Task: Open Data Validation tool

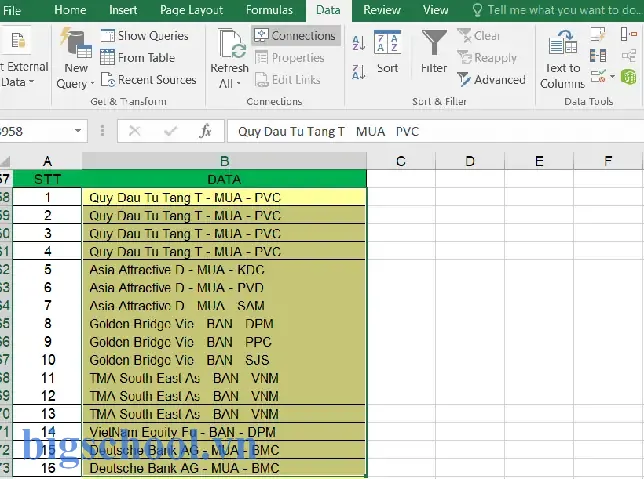Action: (598, 76)
